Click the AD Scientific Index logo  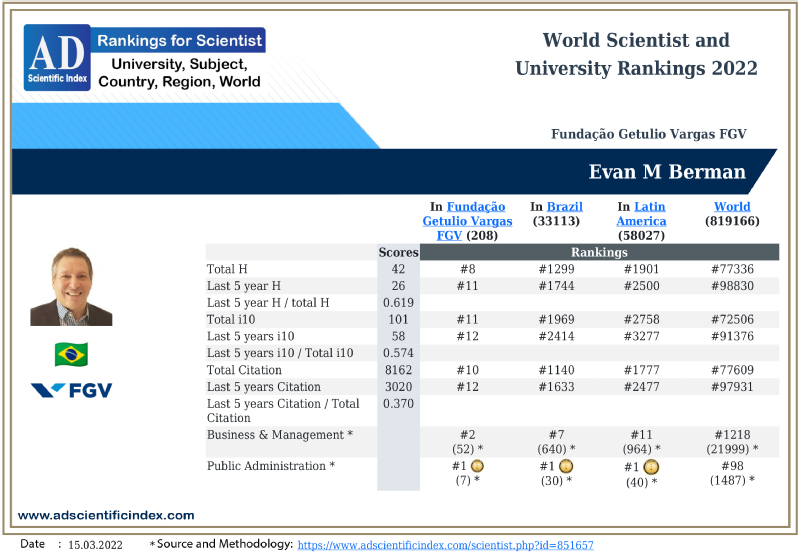pyautogui.click(x=58, y=58)
